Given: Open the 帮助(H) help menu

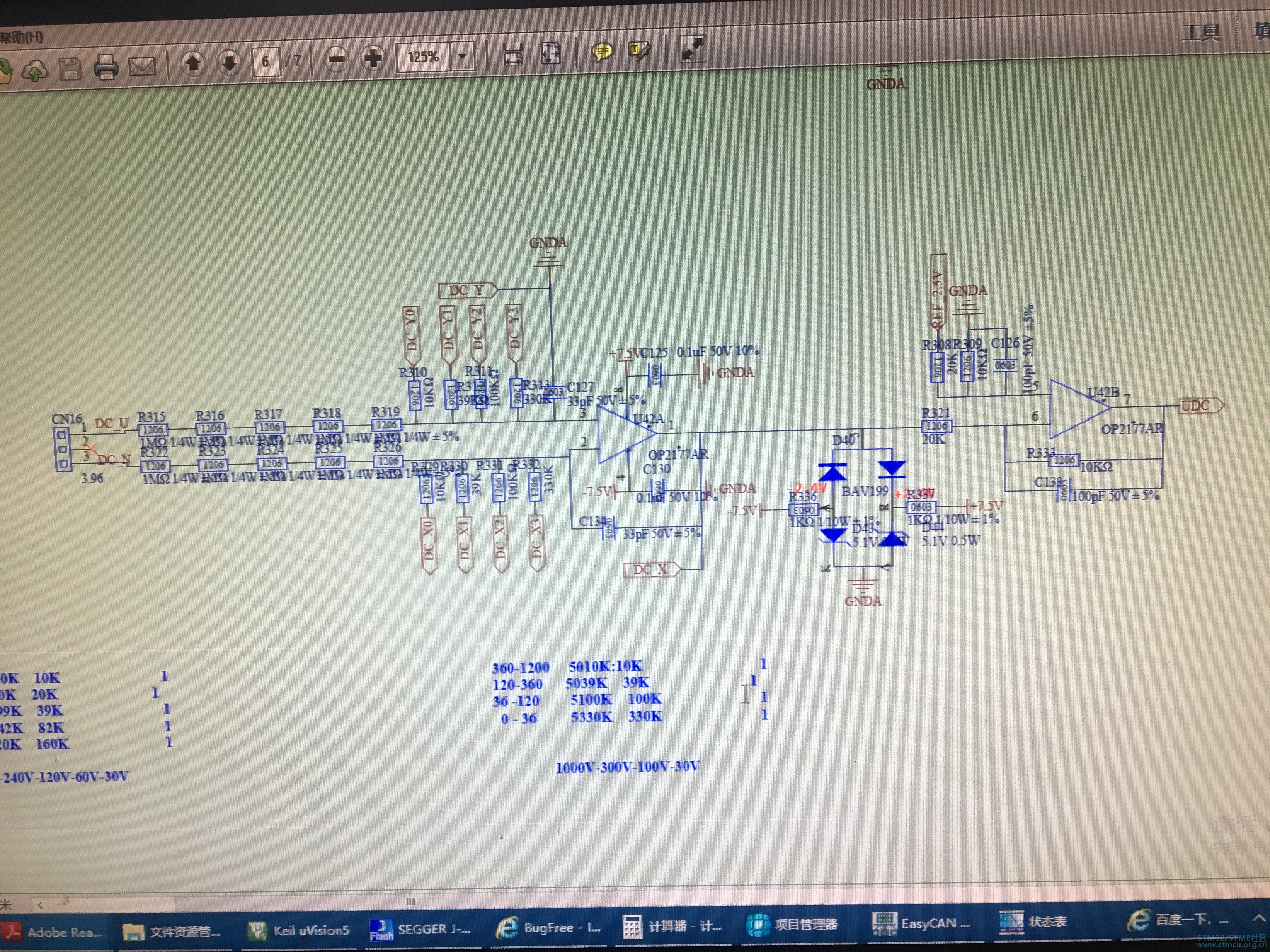Looking at the screenshot, I should click(x=22, y=38).
